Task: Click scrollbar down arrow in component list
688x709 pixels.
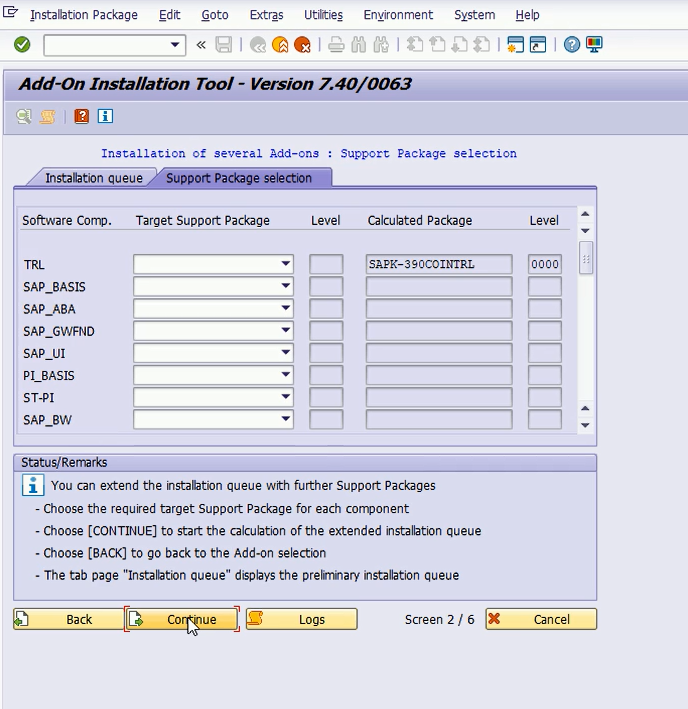Action: pos(585,425)
